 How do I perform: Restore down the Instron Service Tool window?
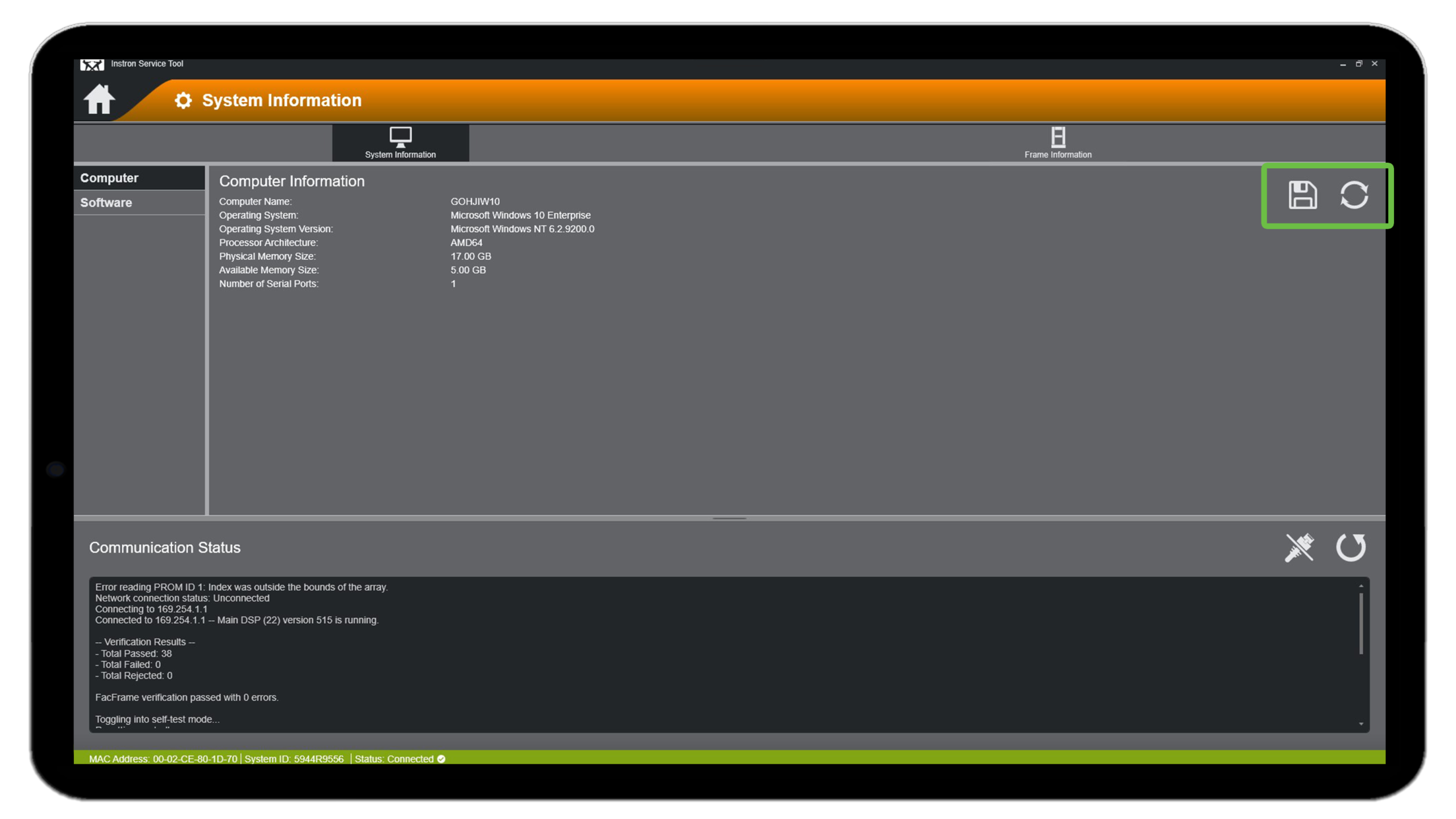1359,64
